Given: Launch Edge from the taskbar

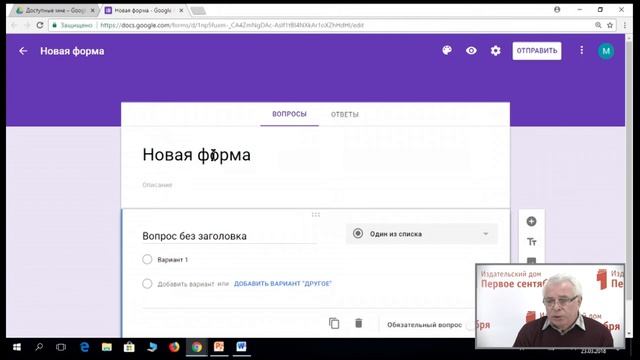Looking at the screenshot, I should pos(84,347).
